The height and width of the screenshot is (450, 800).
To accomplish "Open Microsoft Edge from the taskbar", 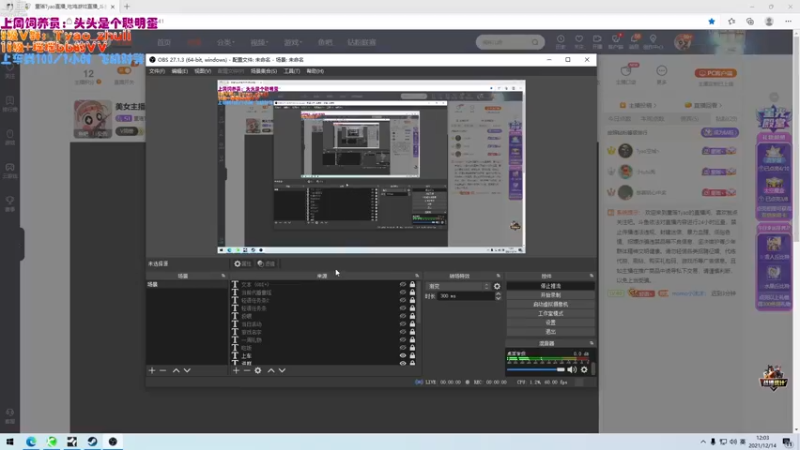I will (31, 441).
